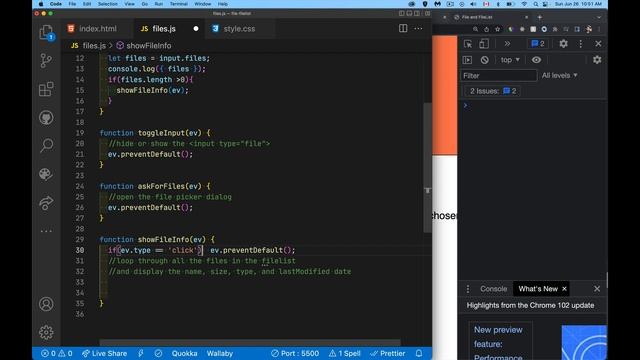Select the files.js editor tab

click(x=163, y=29)
